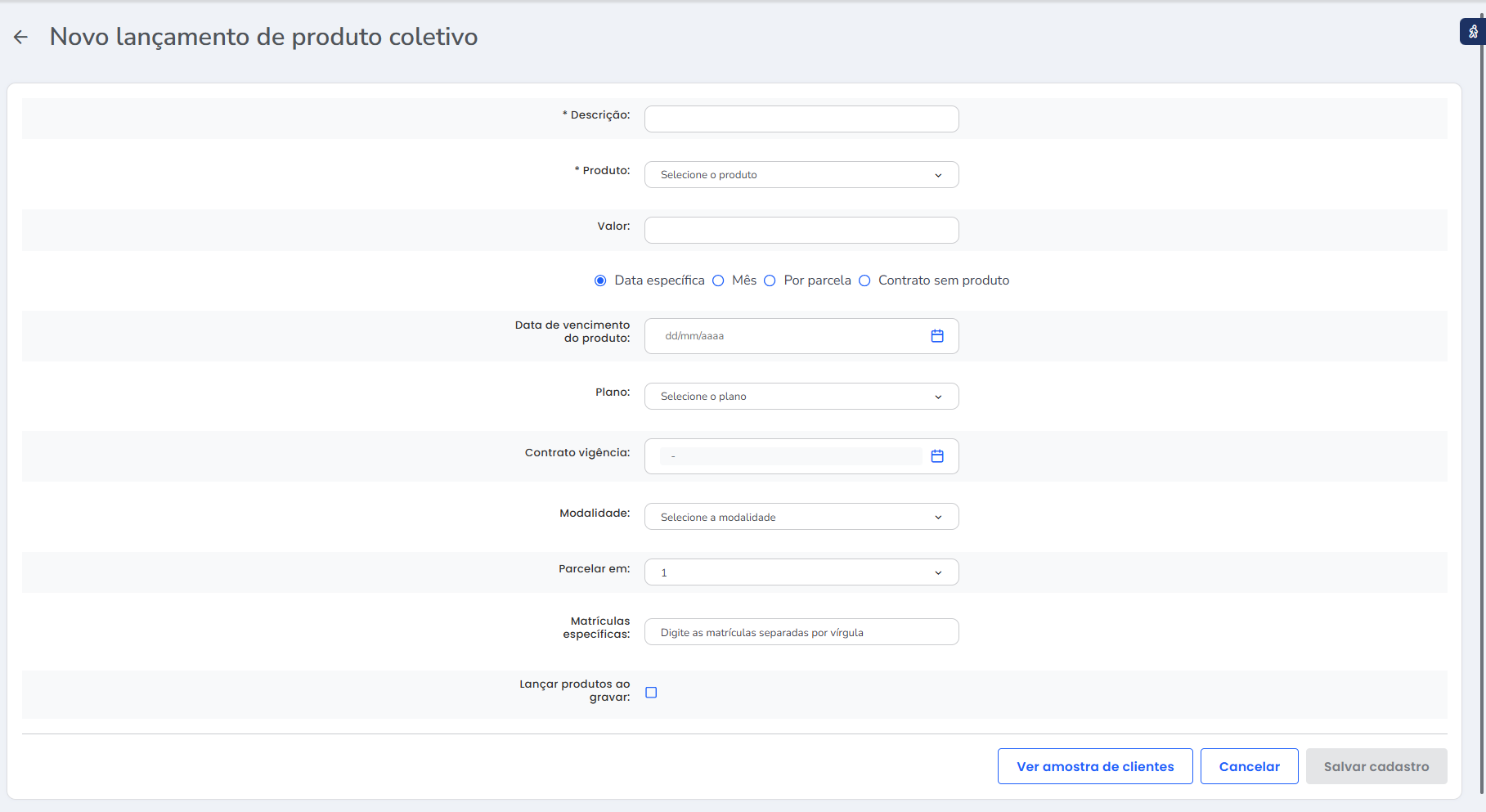This screenshot has height=812, width=1486.
Task: Enable Lançar produtos ao gravar checkbox
Action: click(x=651, y=693)
